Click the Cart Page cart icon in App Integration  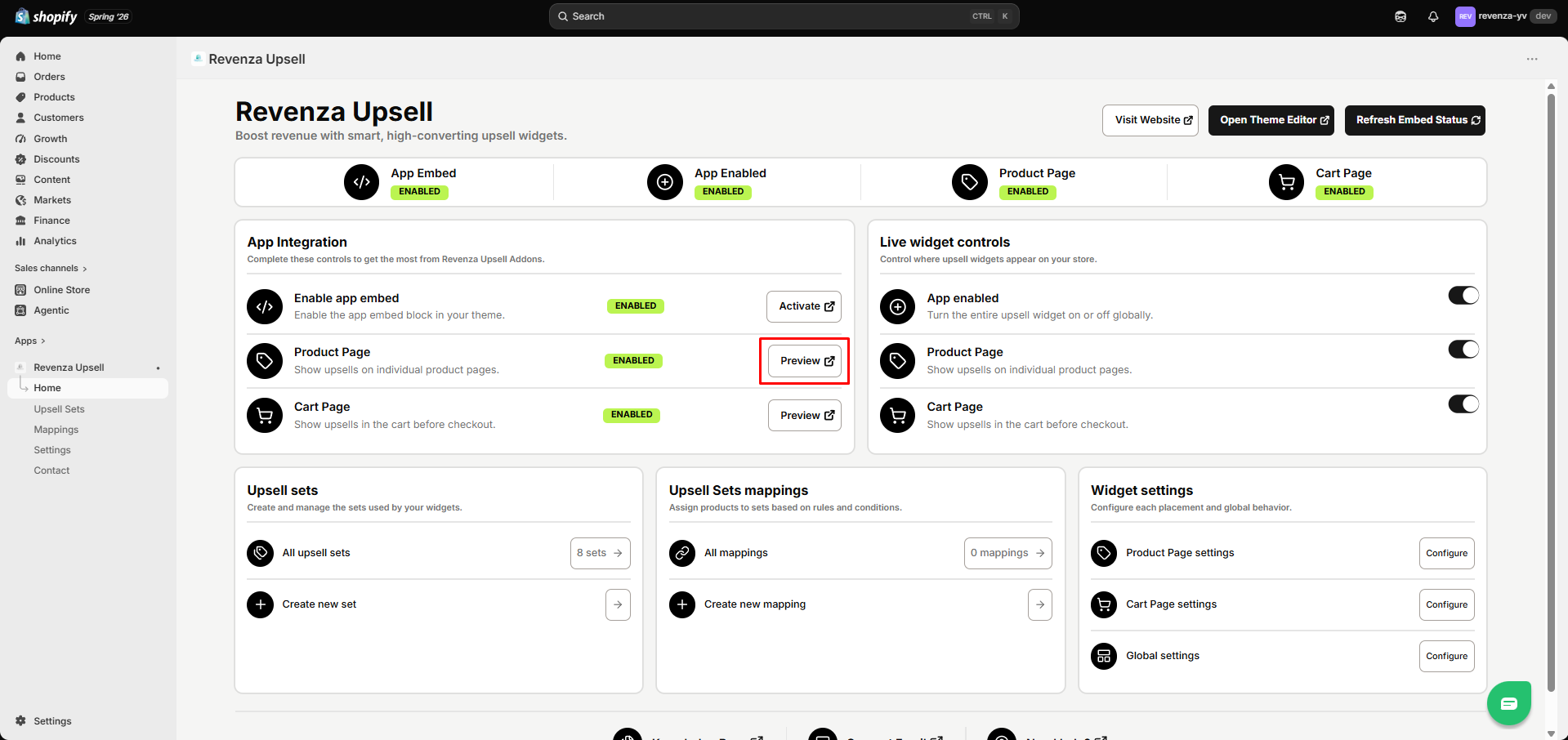(265, 416)
